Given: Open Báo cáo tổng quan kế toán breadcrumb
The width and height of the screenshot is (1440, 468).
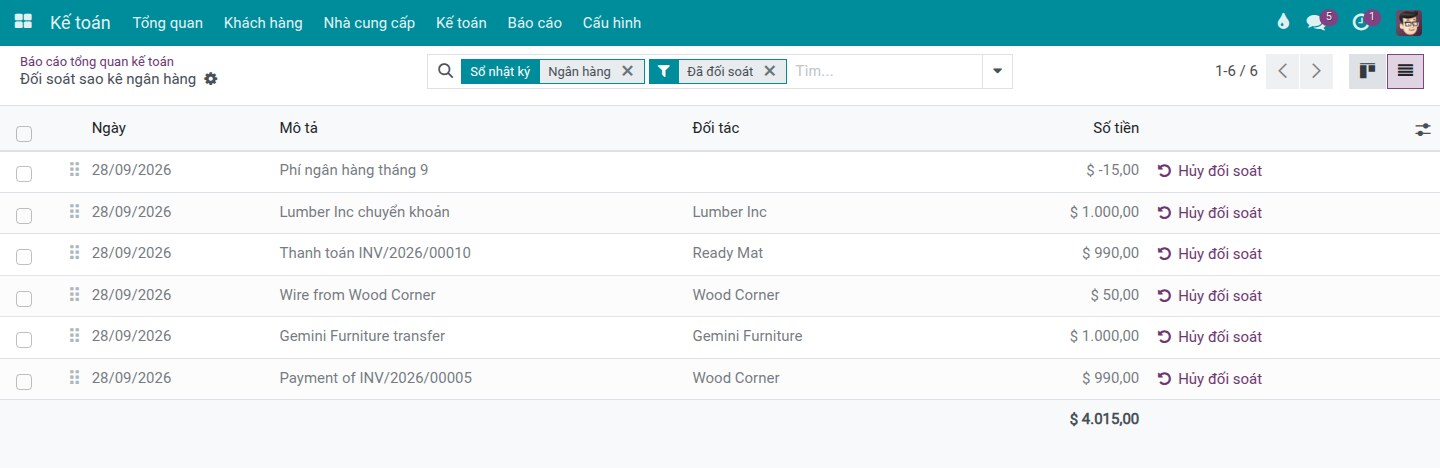Looking at the screenshot, I should [x=97, y=61].
